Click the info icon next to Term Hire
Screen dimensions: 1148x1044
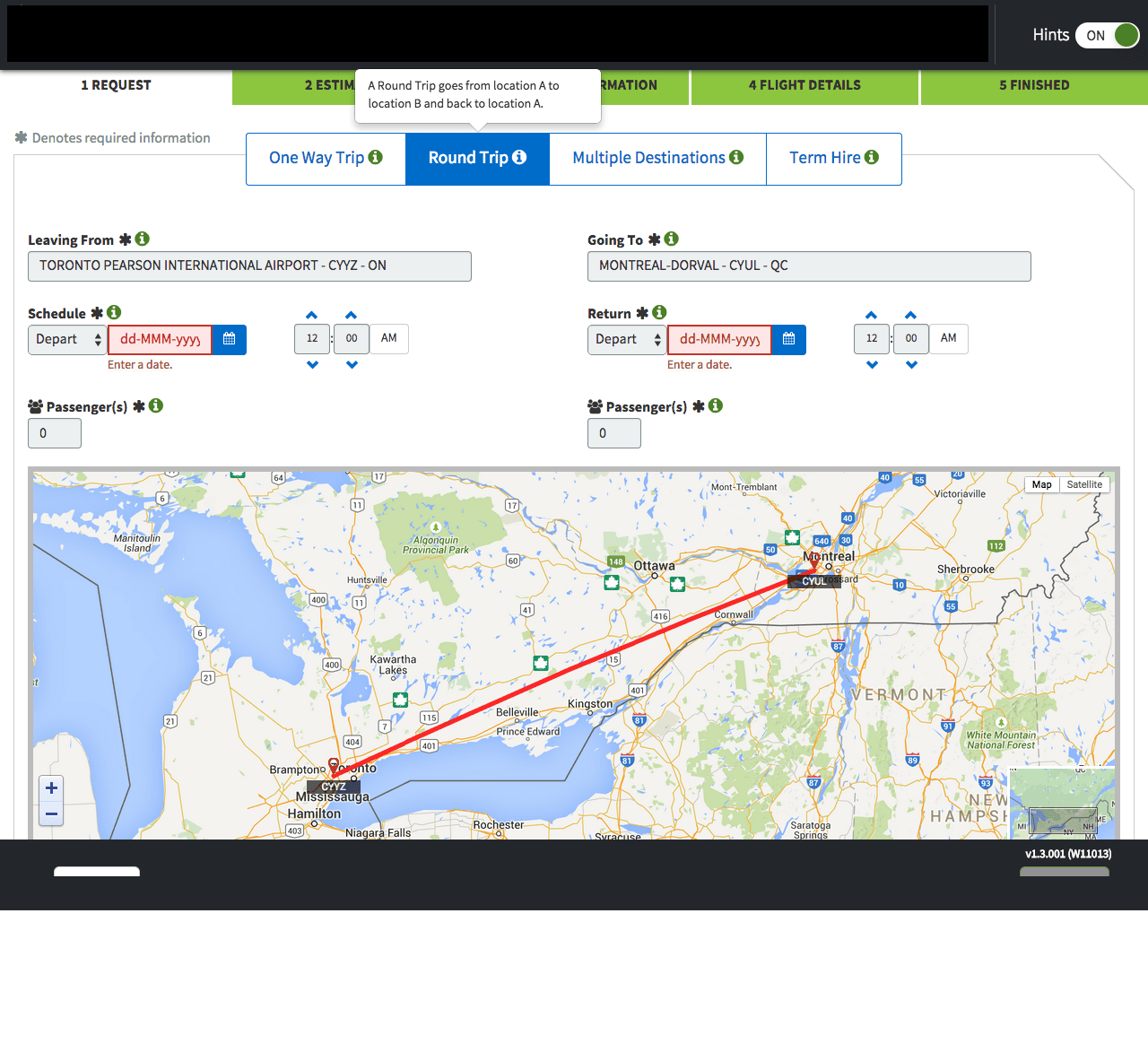tap(872, 157)
